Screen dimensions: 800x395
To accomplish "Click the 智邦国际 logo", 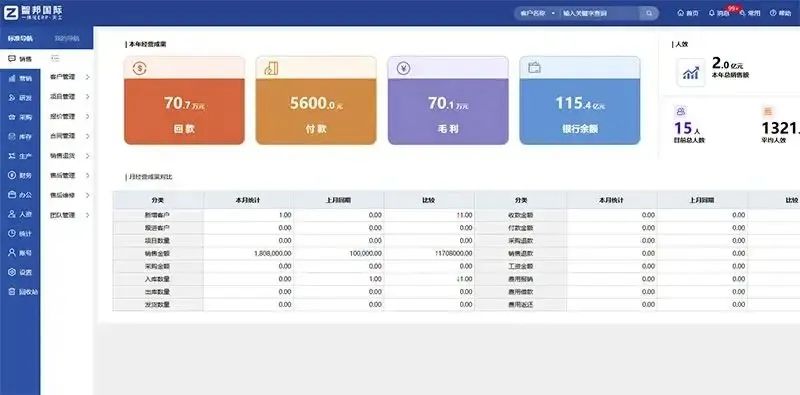I will [34, 13].
